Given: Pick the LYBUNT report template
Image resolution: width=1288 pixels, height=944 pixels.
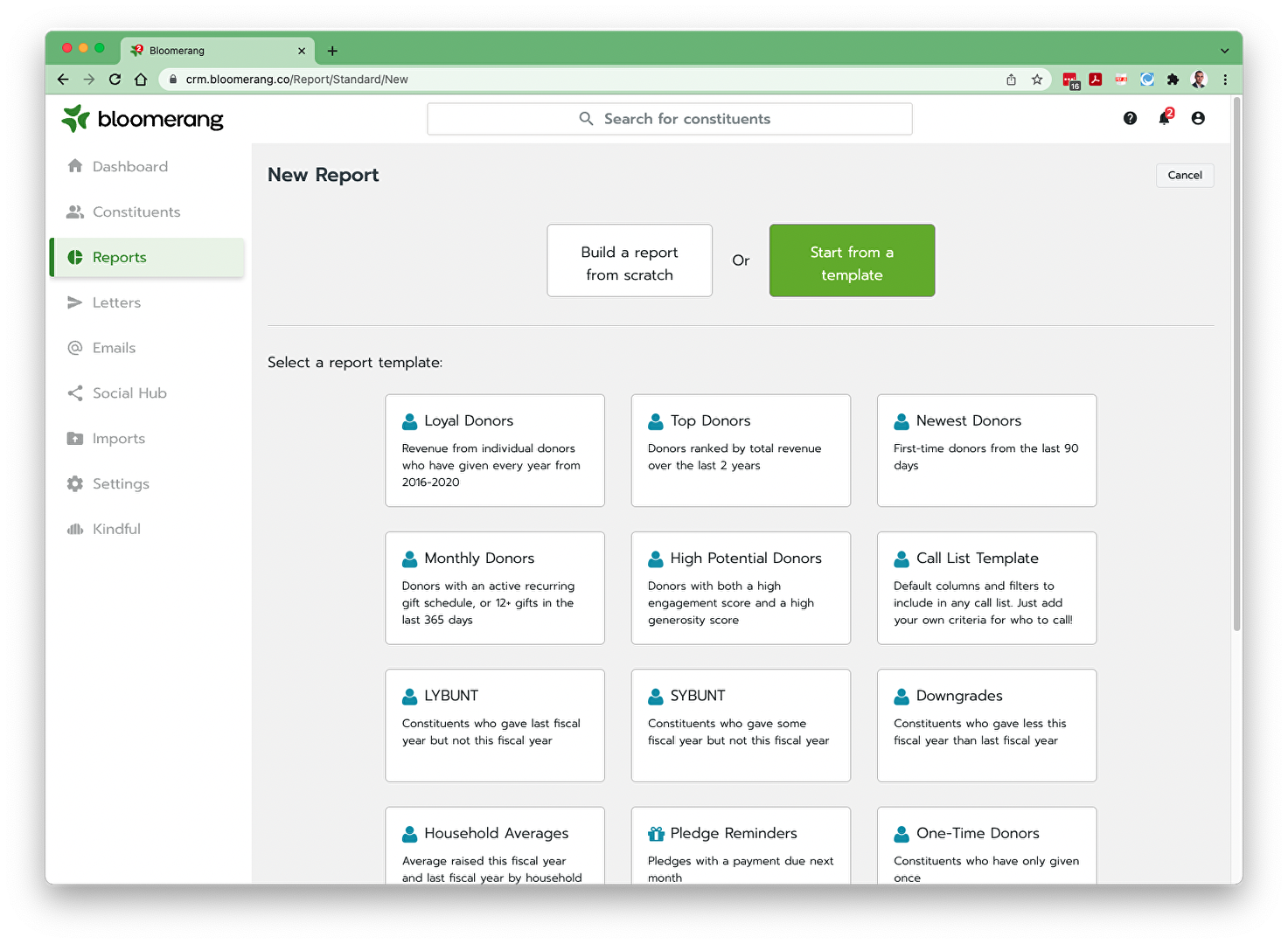Looking at the screenshot, I should (x=495, y=725).
